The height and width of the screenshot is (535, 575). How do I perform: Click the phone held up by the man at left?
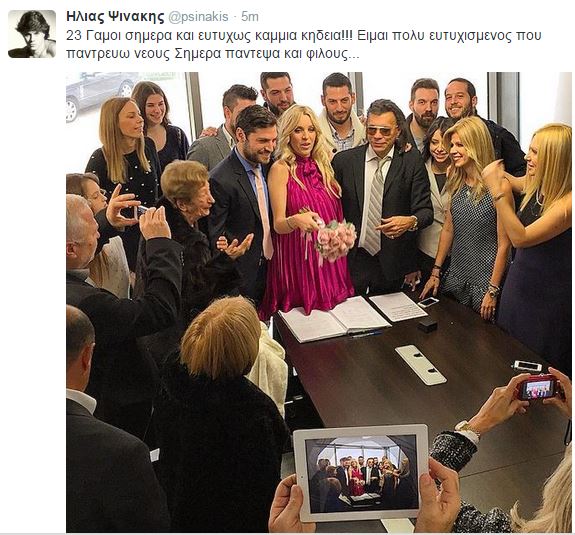coord(140,211)
